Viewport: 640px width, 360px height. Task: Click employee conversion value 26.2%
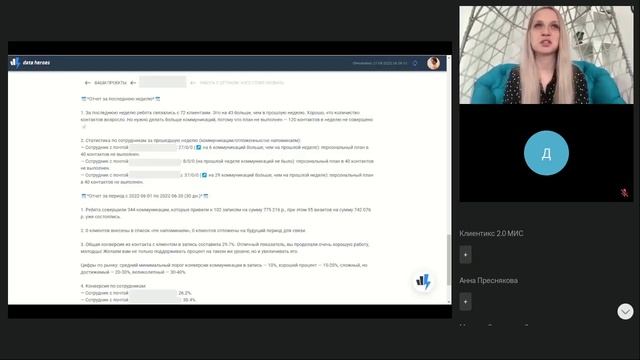(x=184, y=293)
